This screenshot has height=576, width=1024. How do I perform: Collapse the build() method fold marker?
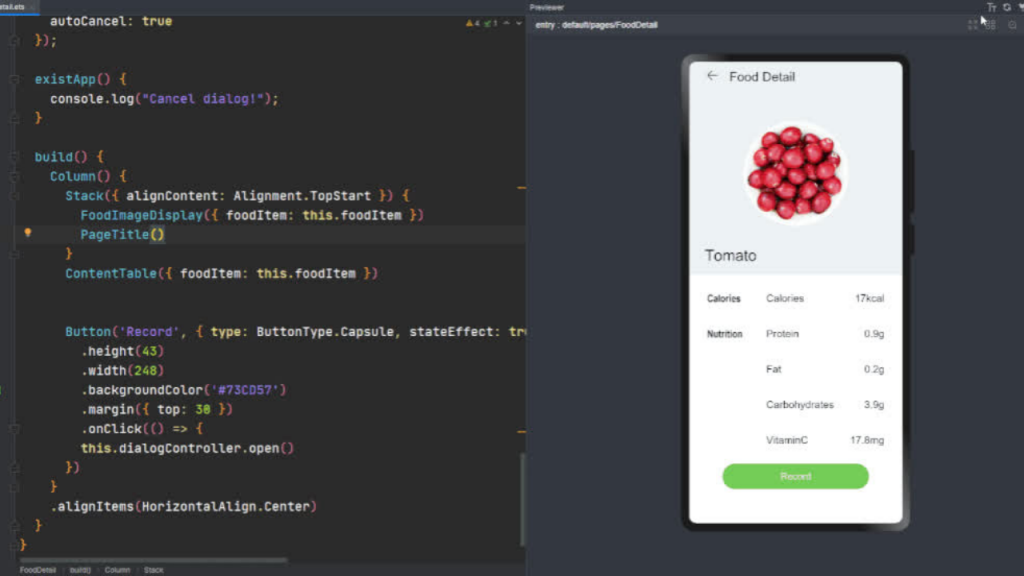tap(14, 157)
